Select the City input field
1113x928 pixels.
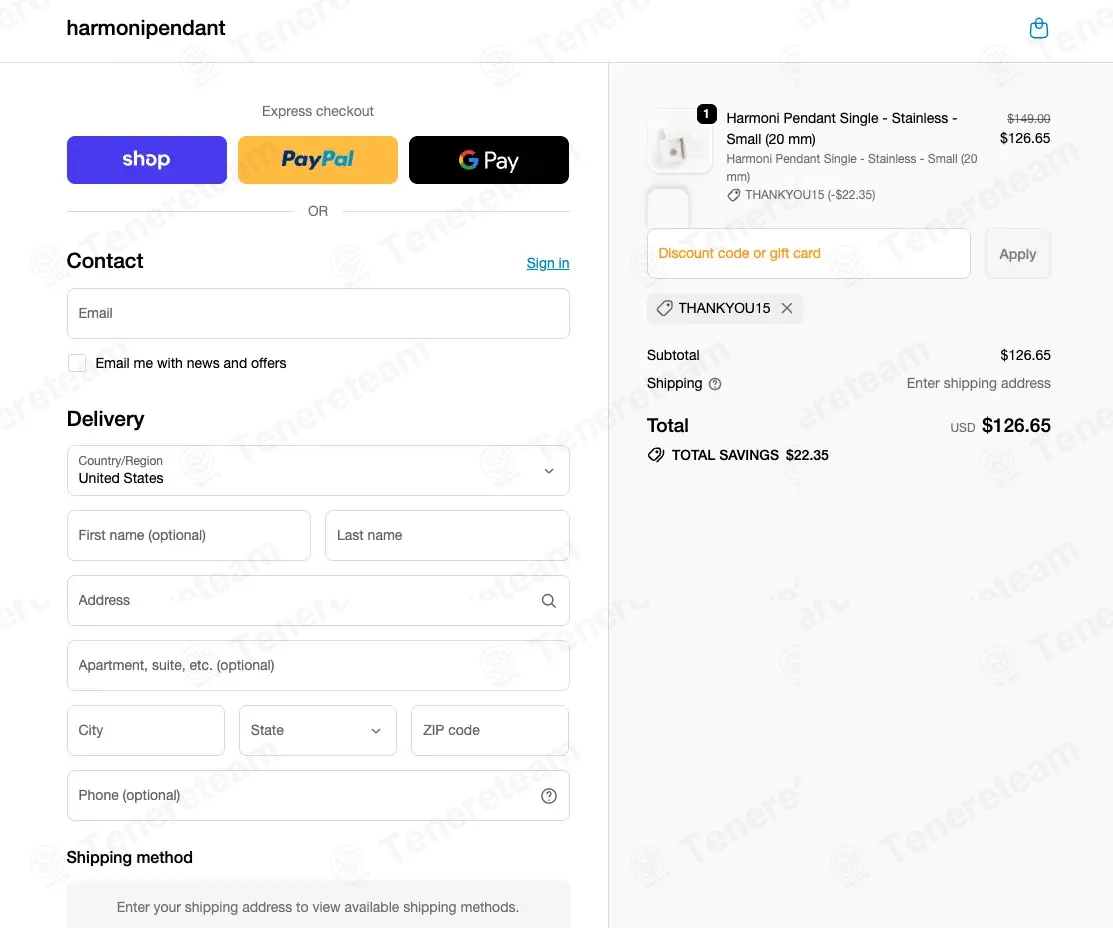146,730
